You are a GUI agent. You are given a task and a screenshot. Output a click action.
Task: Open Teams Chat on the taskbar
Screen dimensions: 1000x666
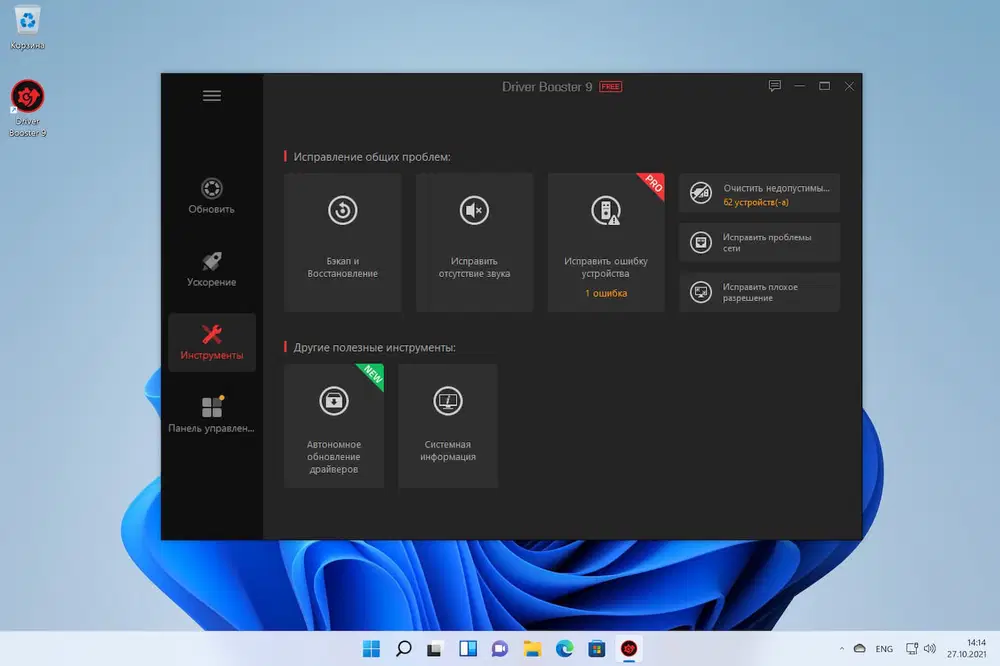(x=499, y=649)
